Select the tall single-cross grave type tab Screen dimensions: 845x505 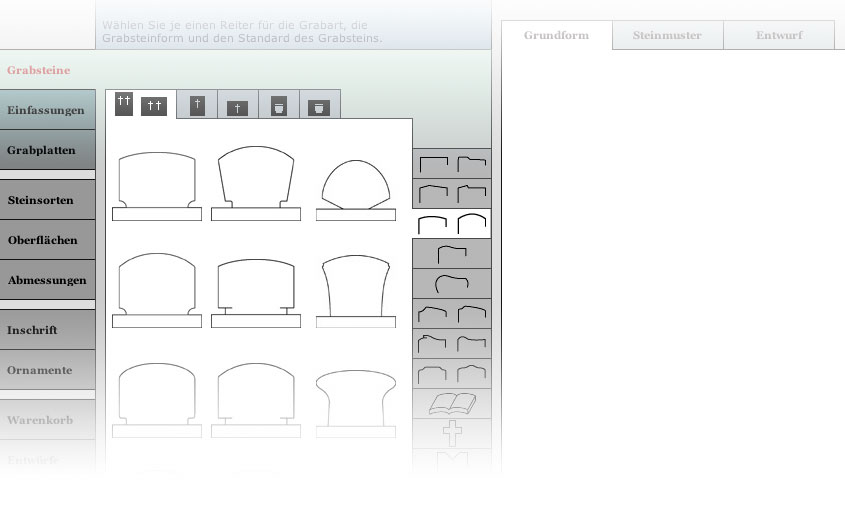click(197, 105)
